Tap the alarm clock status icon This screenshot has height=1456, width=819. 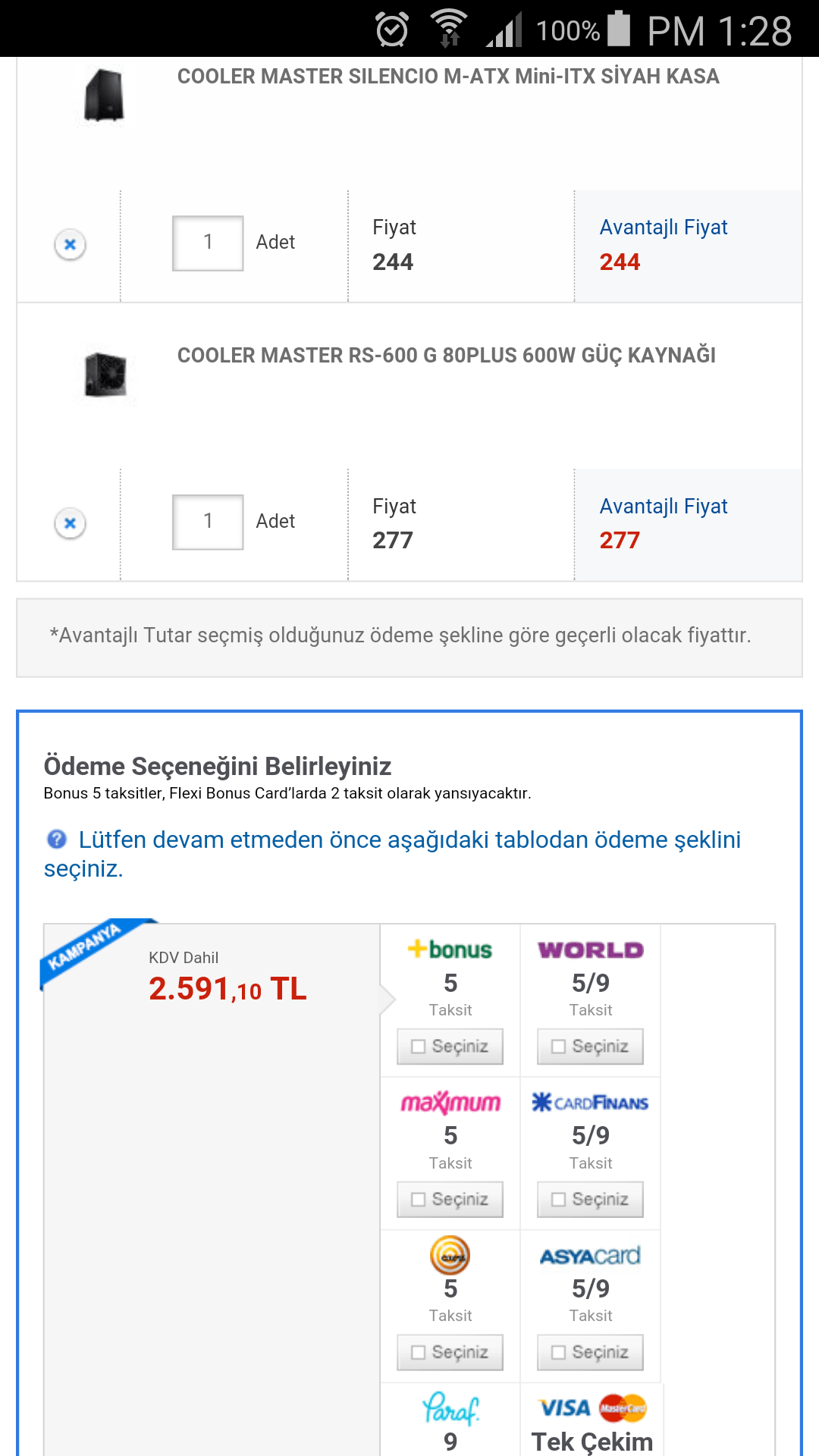(x=392, y=30)
